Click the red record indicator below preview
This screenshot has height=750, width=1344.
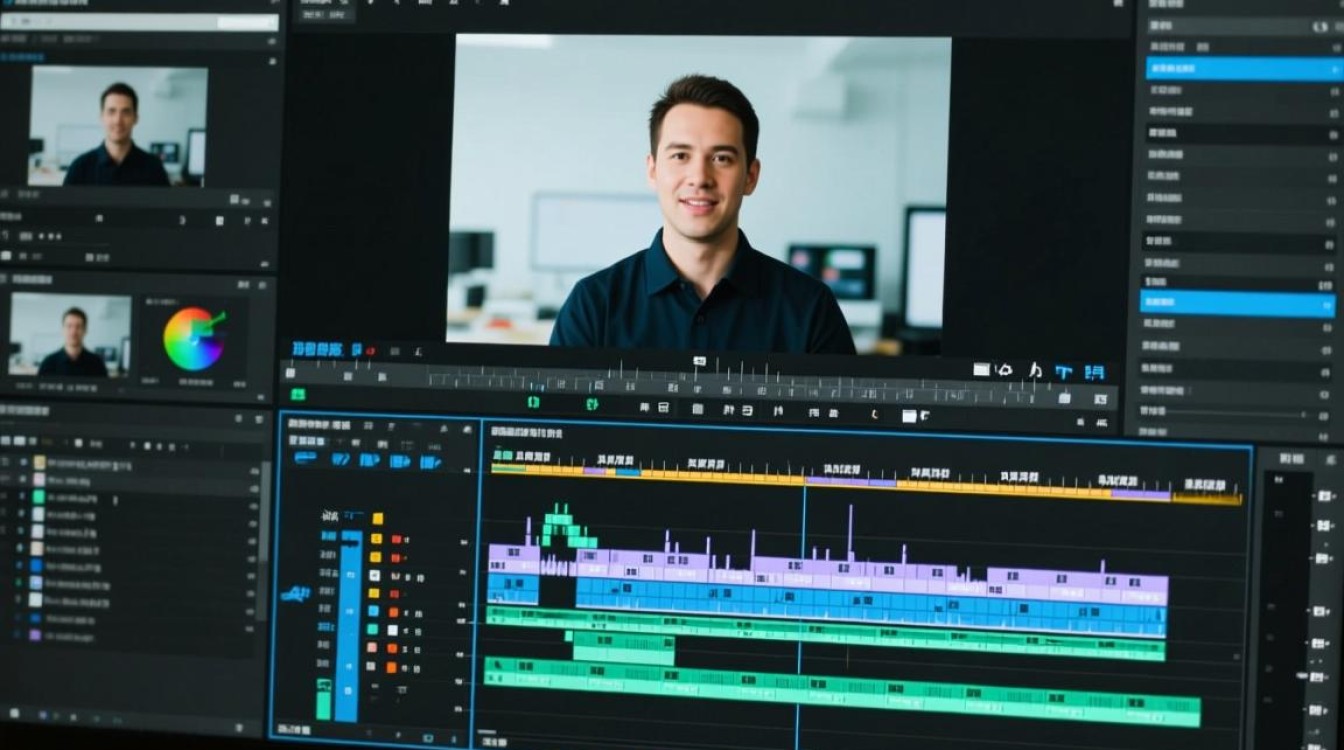[x=371, y=351]
